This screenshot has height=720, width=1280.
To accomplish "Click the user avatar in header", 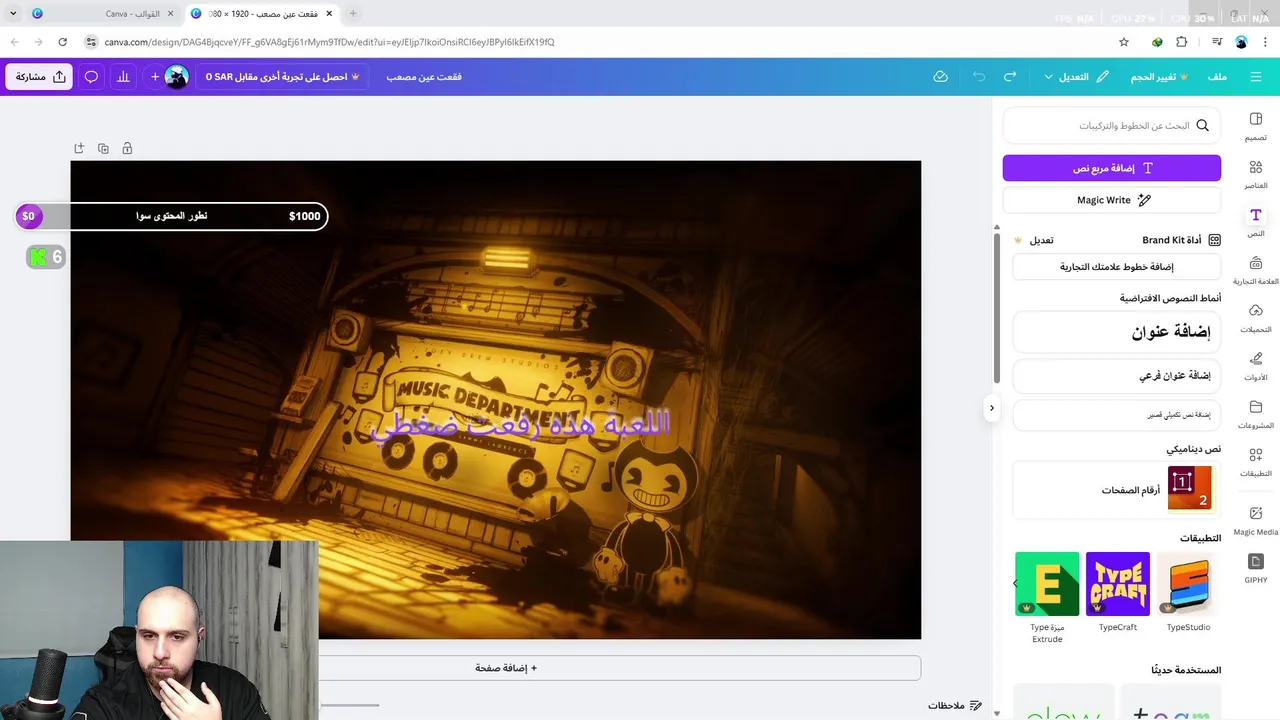I will [x=177, y=77].
